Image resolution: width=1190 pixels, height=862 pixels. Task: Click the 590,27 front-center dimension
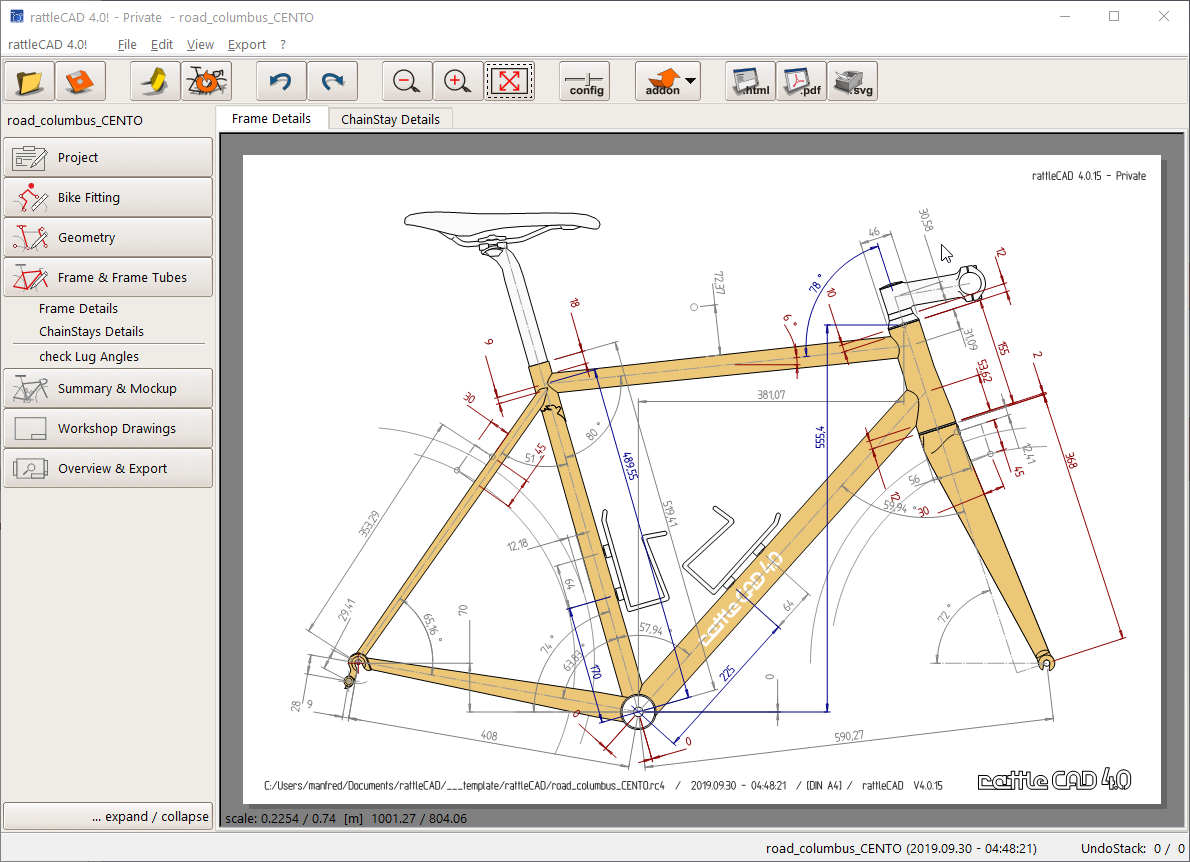click(x=849, y=736)
